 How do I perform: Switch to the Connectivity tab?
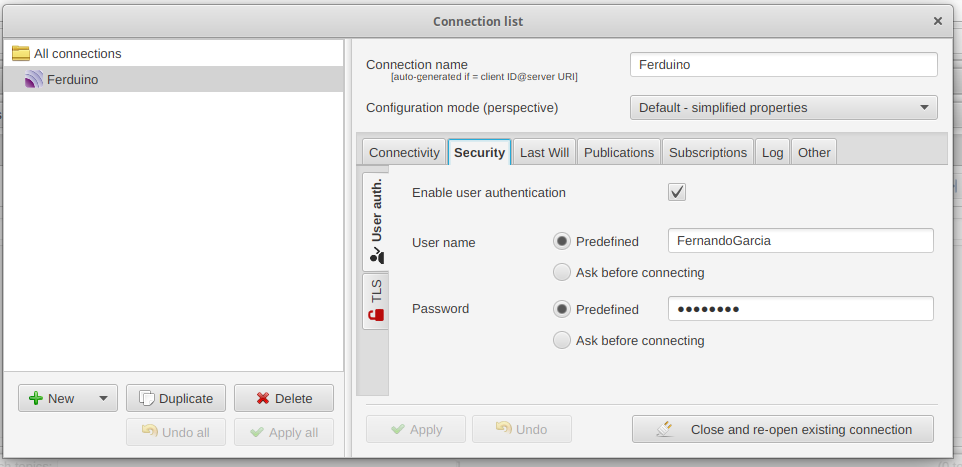pyautogui.click(x=404, y=152)
